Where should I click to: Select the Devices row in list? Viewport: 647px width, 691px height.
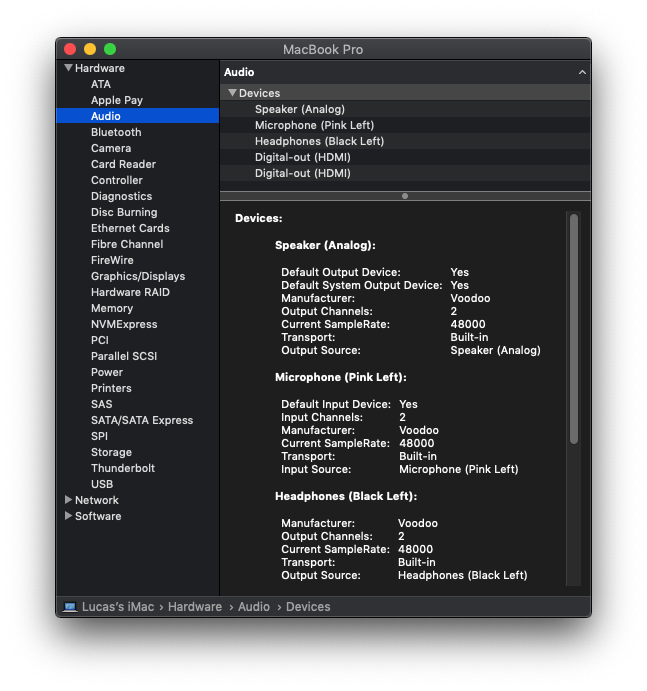point(405,93)
